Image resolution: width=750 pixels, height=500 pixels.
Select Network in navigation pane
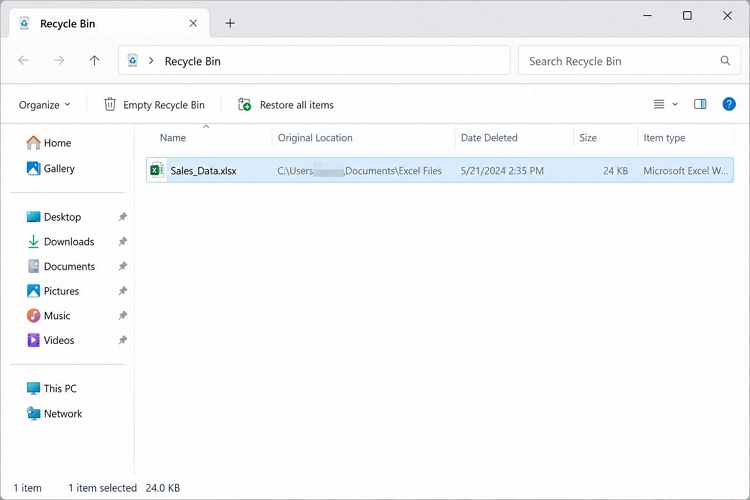[55, 413]
